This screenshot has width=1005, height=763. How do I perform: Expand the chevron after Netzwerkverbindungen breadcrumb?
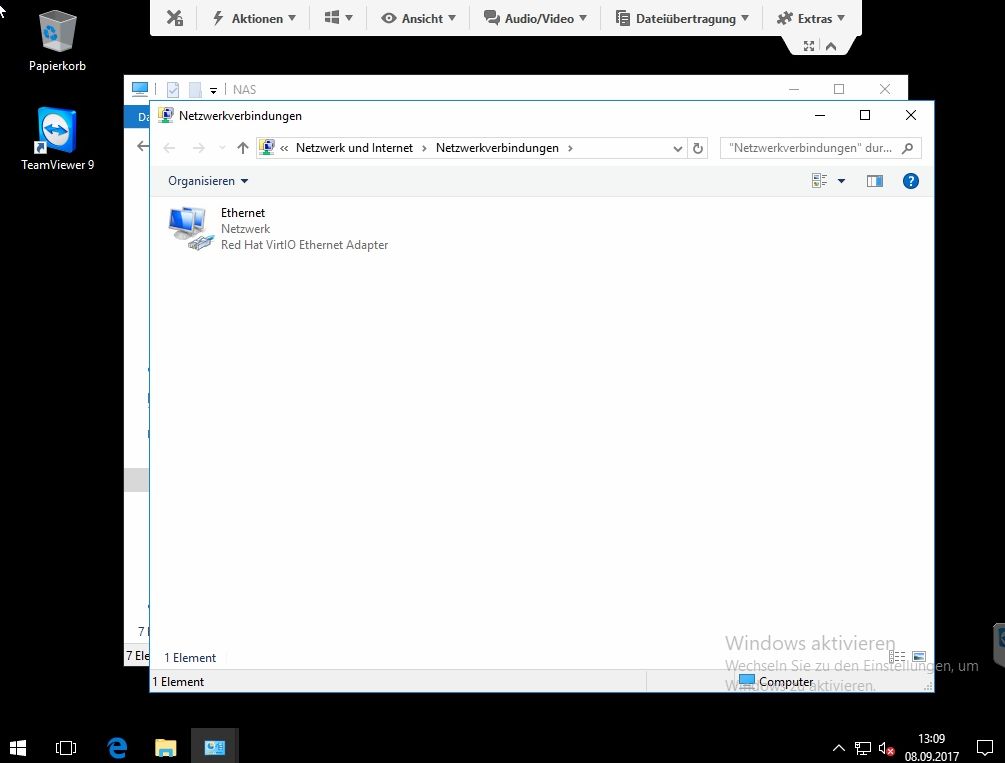[x=570, y=148]
